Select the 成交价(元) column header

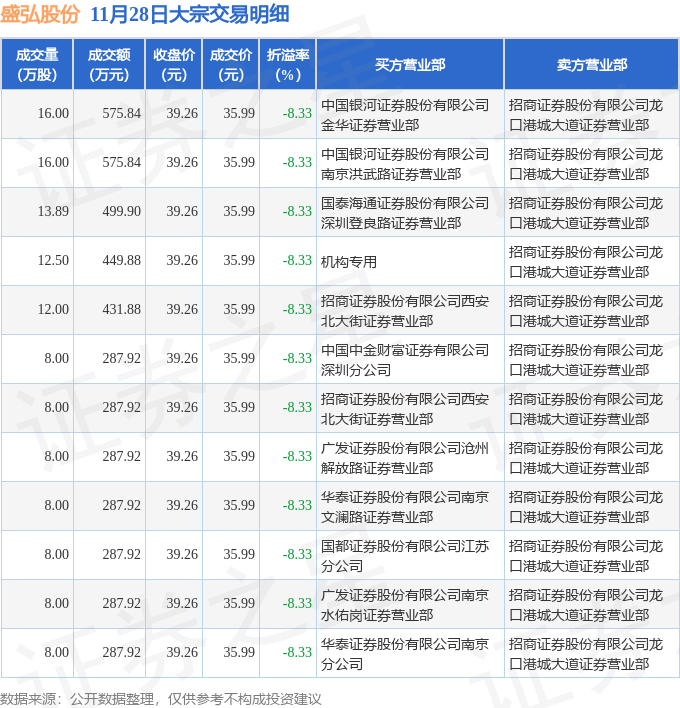(231, 65)
